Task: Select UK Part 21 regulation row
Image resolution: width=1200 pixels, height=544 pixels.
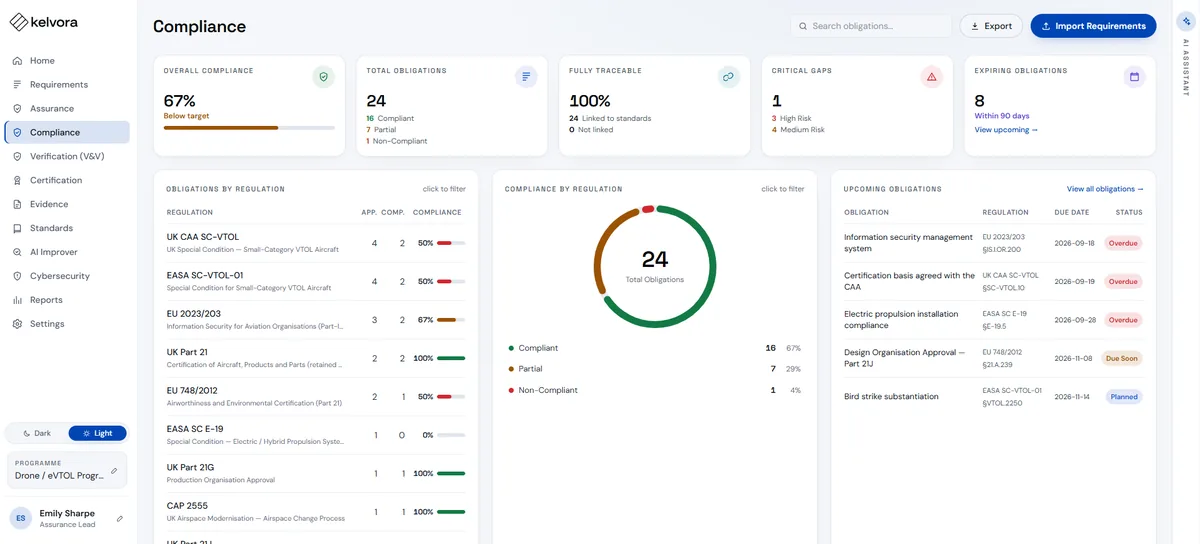Action: (x=316, y=358)
